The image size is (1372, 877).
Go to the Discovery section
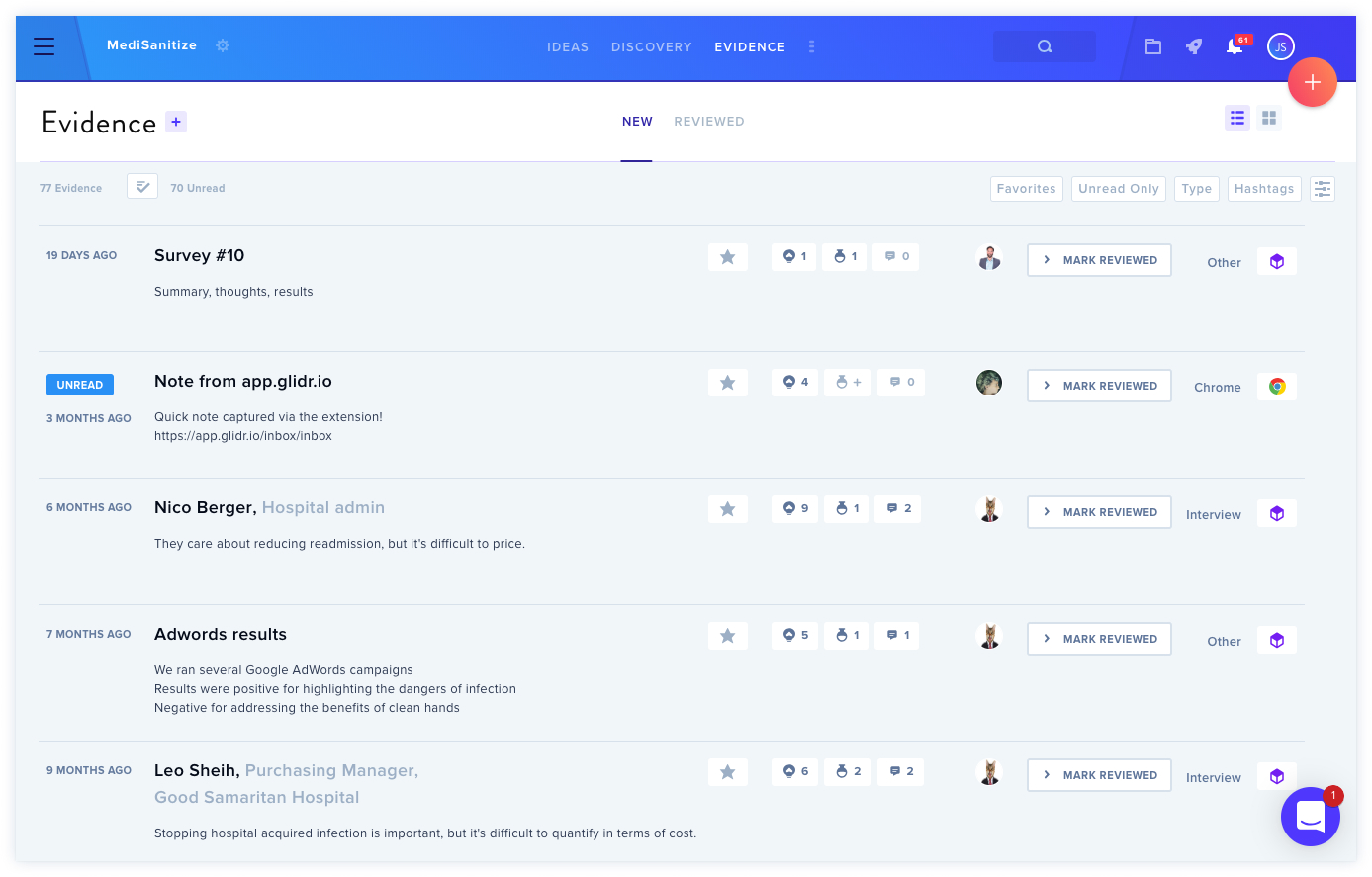point(652,46)
